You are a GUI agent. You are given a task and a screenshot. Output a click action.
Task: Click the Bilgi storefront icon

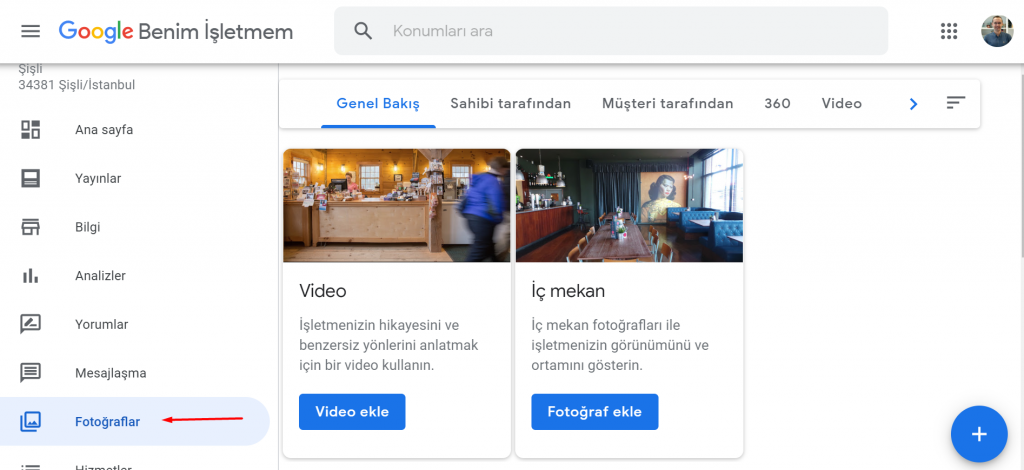click(x=31, y=227)
